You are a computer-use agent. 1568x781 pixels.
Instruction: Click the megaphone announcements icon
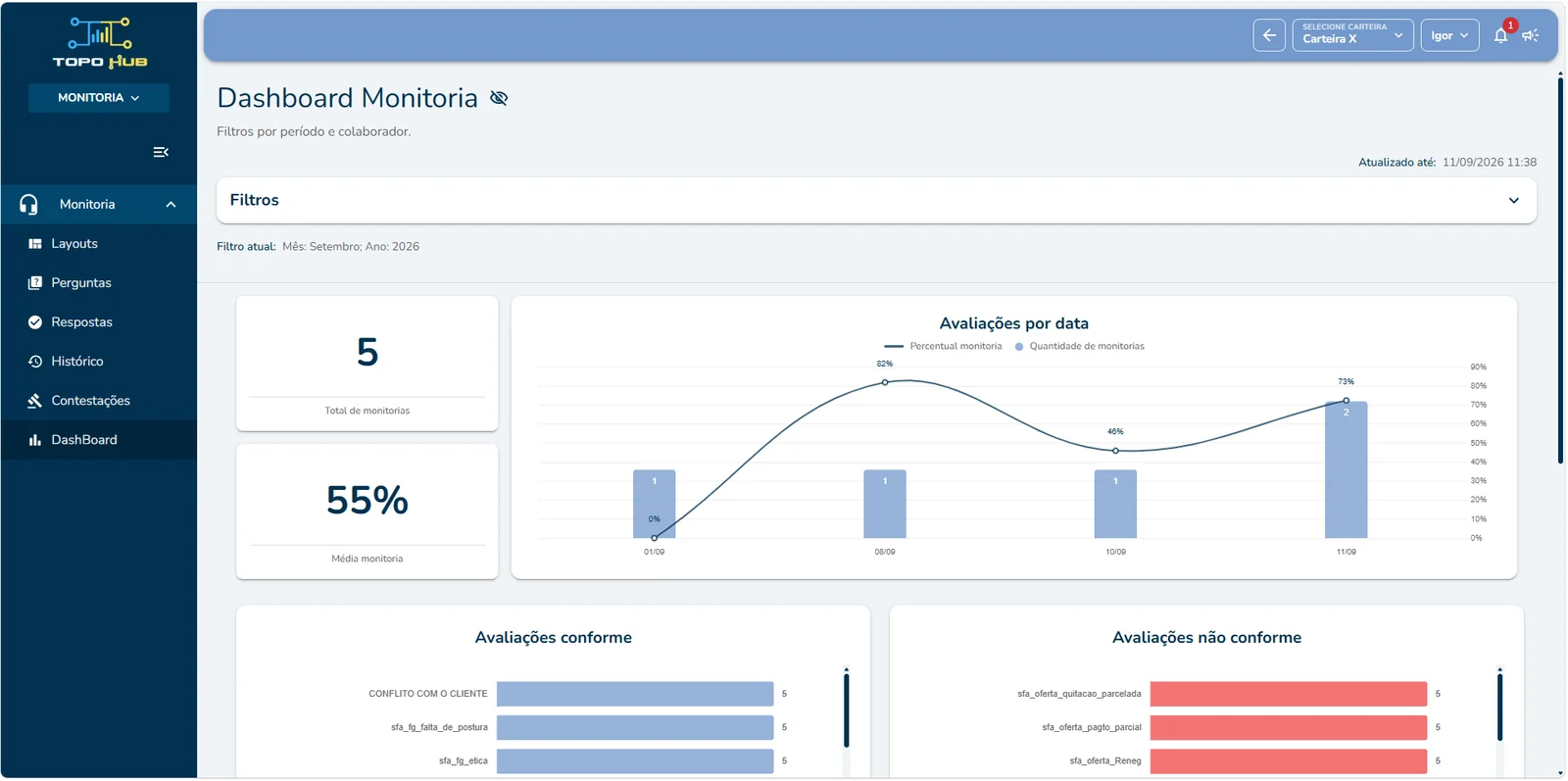tap(1531, 35)
